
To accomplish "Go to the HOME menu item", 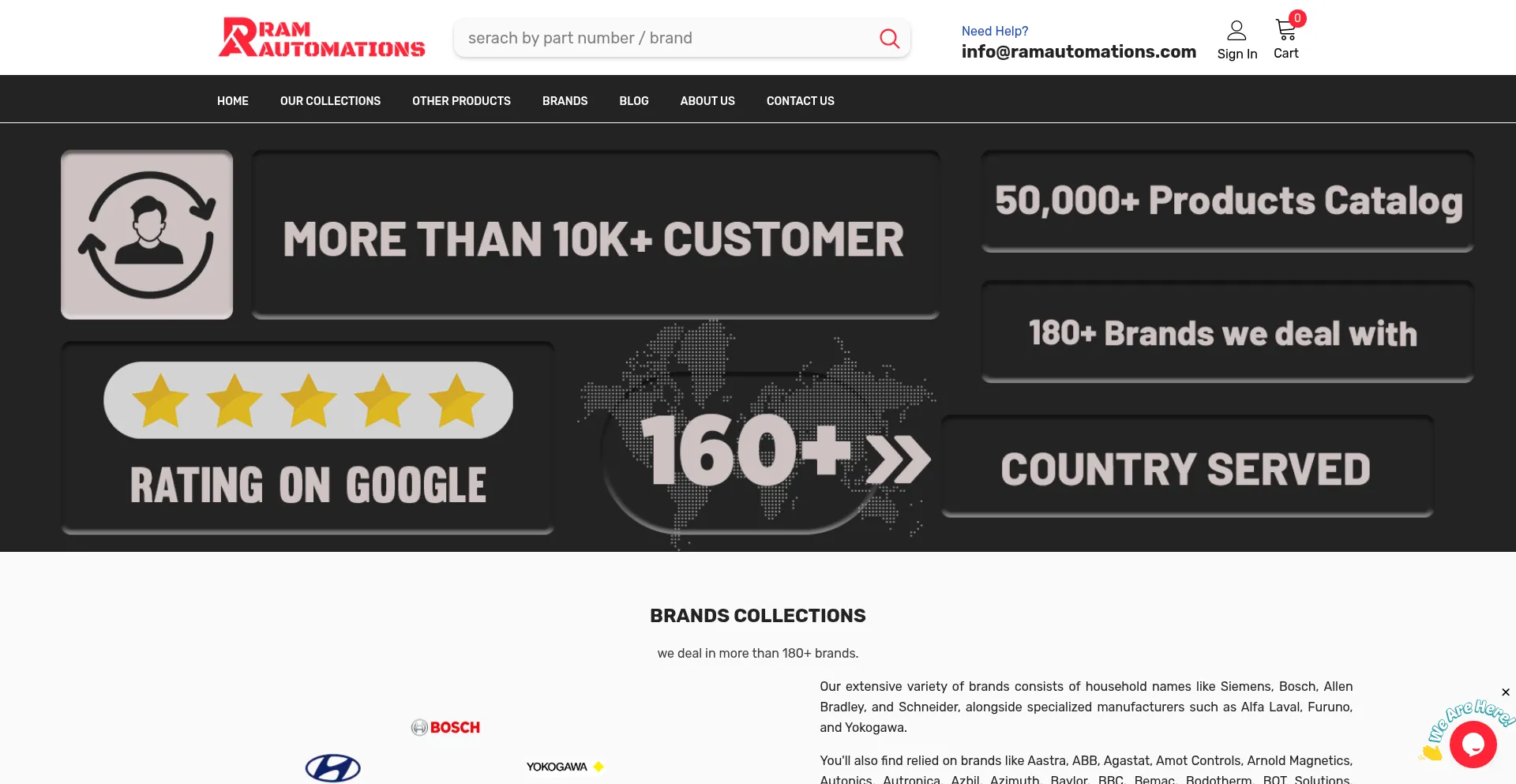I will (x=233, y=101).
